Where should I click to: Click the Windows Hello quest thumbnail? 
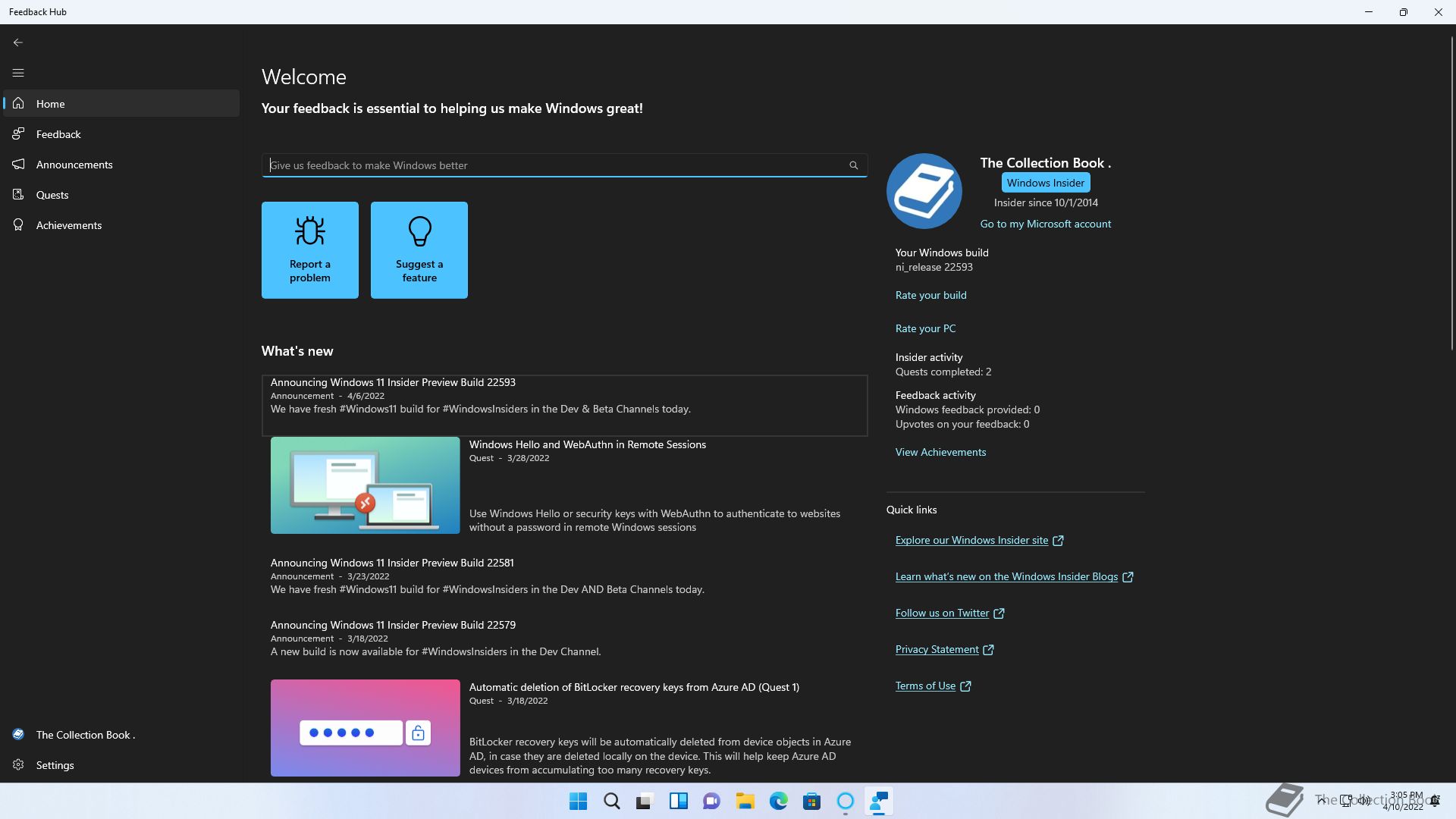[366, 485]
